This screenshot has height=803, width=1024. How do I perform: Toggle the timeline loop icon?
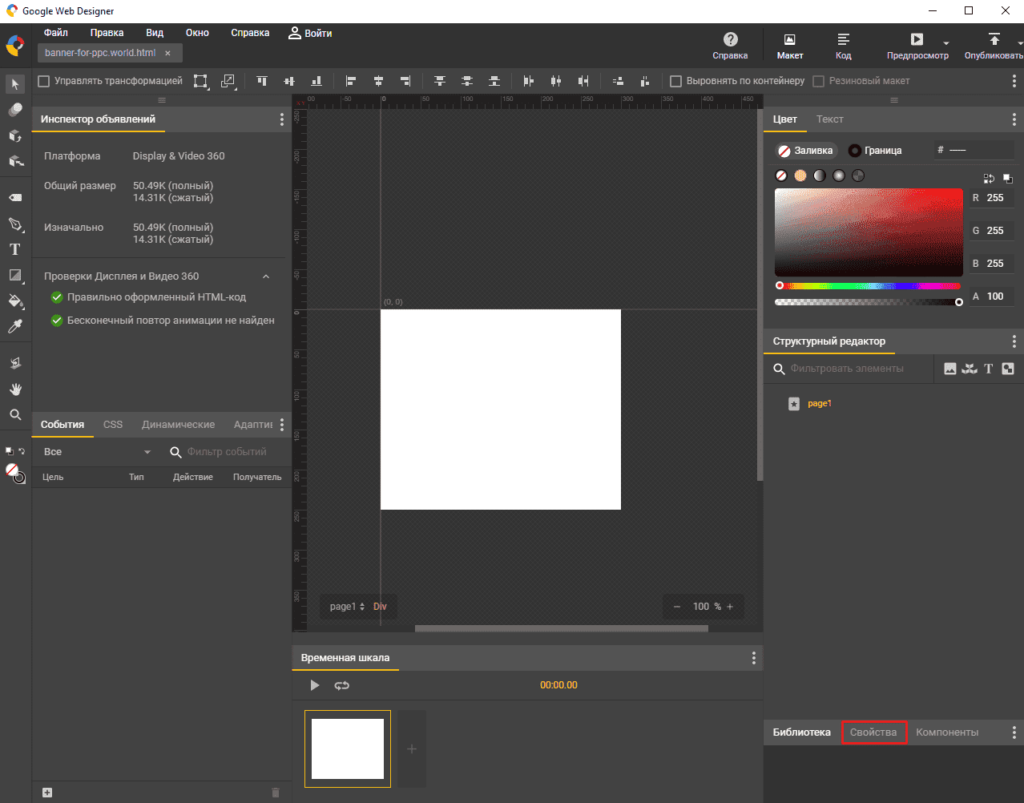click(342, 685)
